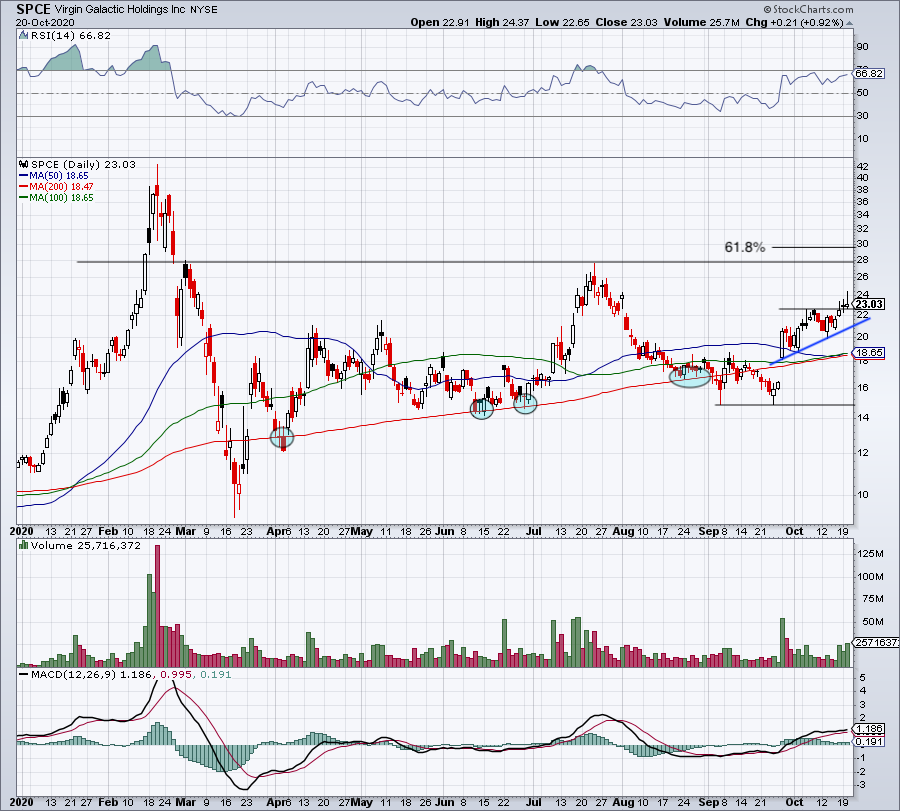The height and width of the screenshot is (811, 900).
Task: Click the 100M label on volume axis
Action: [870, 576]
